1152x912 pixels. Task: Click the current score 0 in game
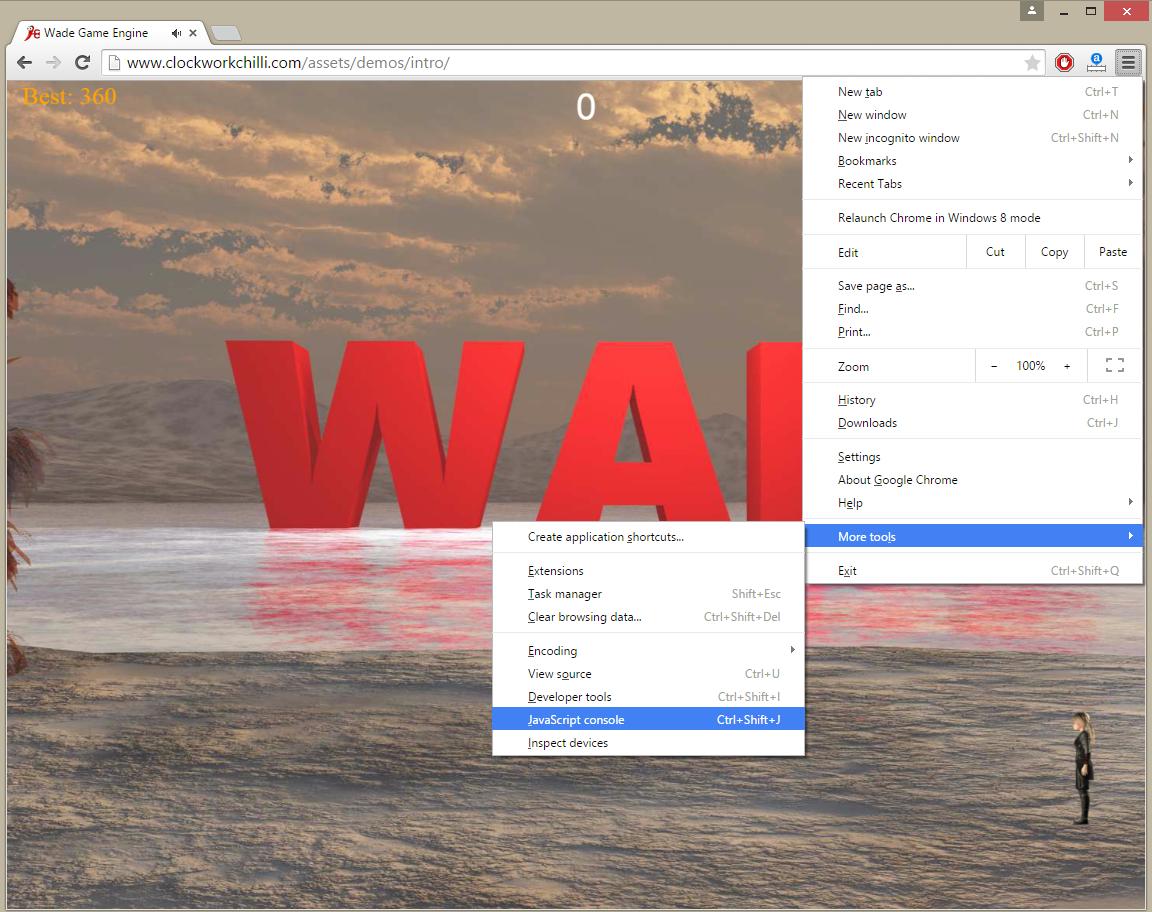click(x=586, y=107)
